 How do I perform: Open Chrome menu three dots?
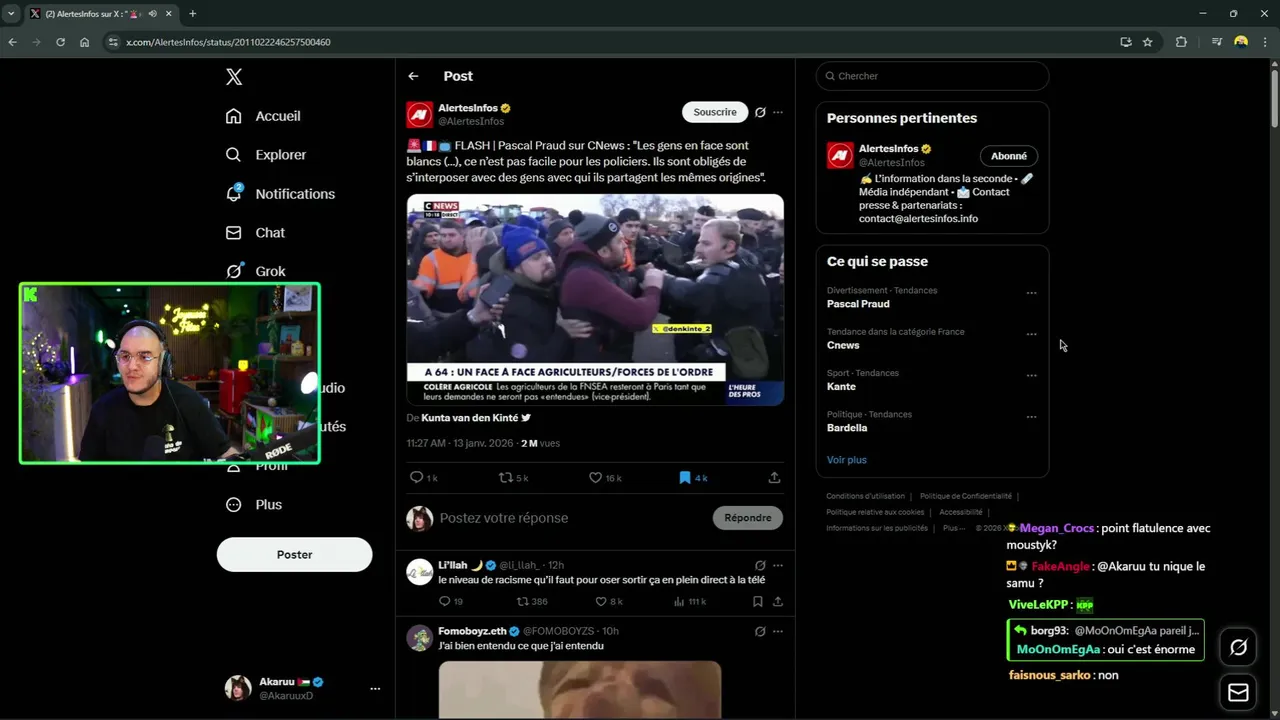click(1265, 42)
